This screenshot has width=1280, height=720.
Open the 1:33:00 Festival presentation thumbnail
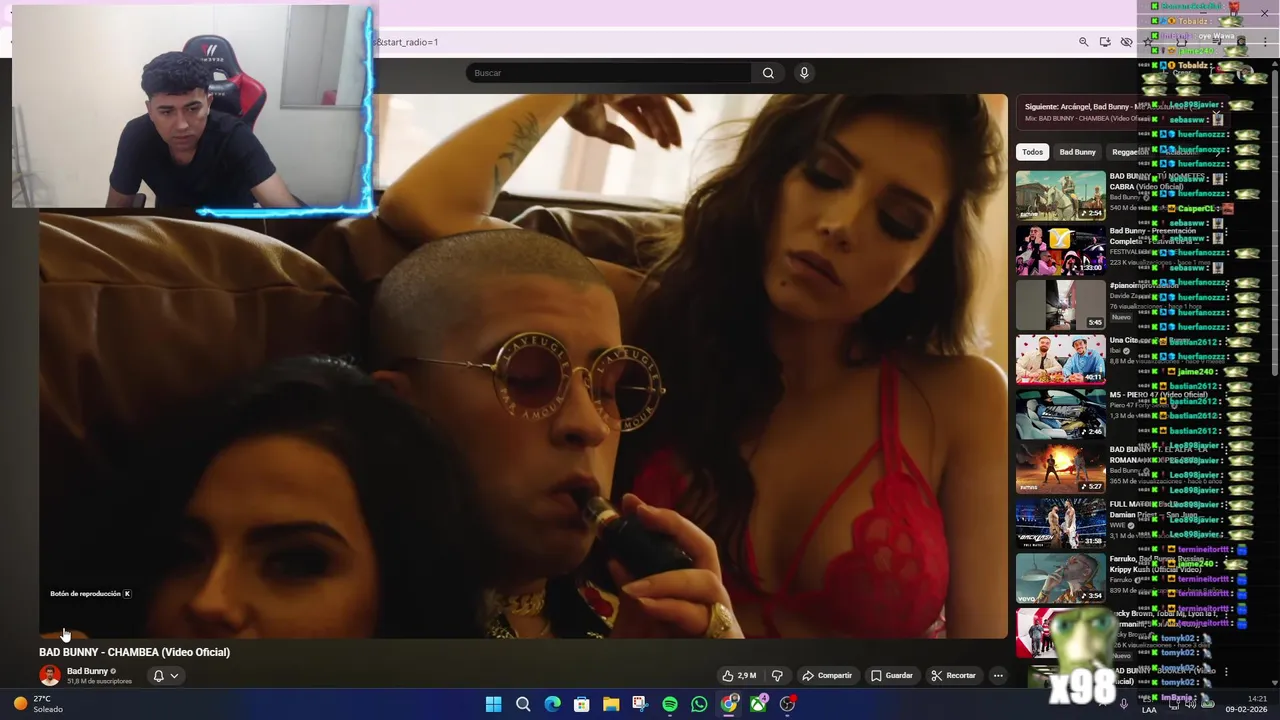click(x=1061, y=250)
